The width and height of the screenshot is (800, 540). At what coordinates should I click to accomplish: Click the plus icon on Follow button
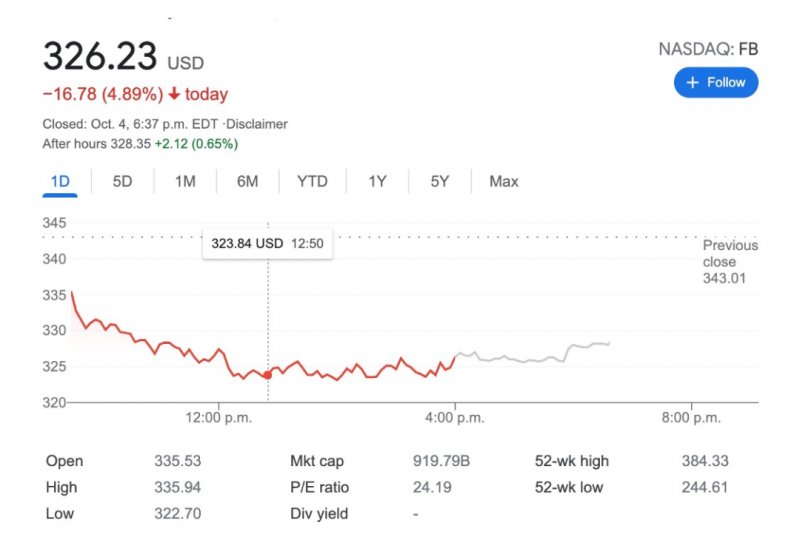pos(692,82)
